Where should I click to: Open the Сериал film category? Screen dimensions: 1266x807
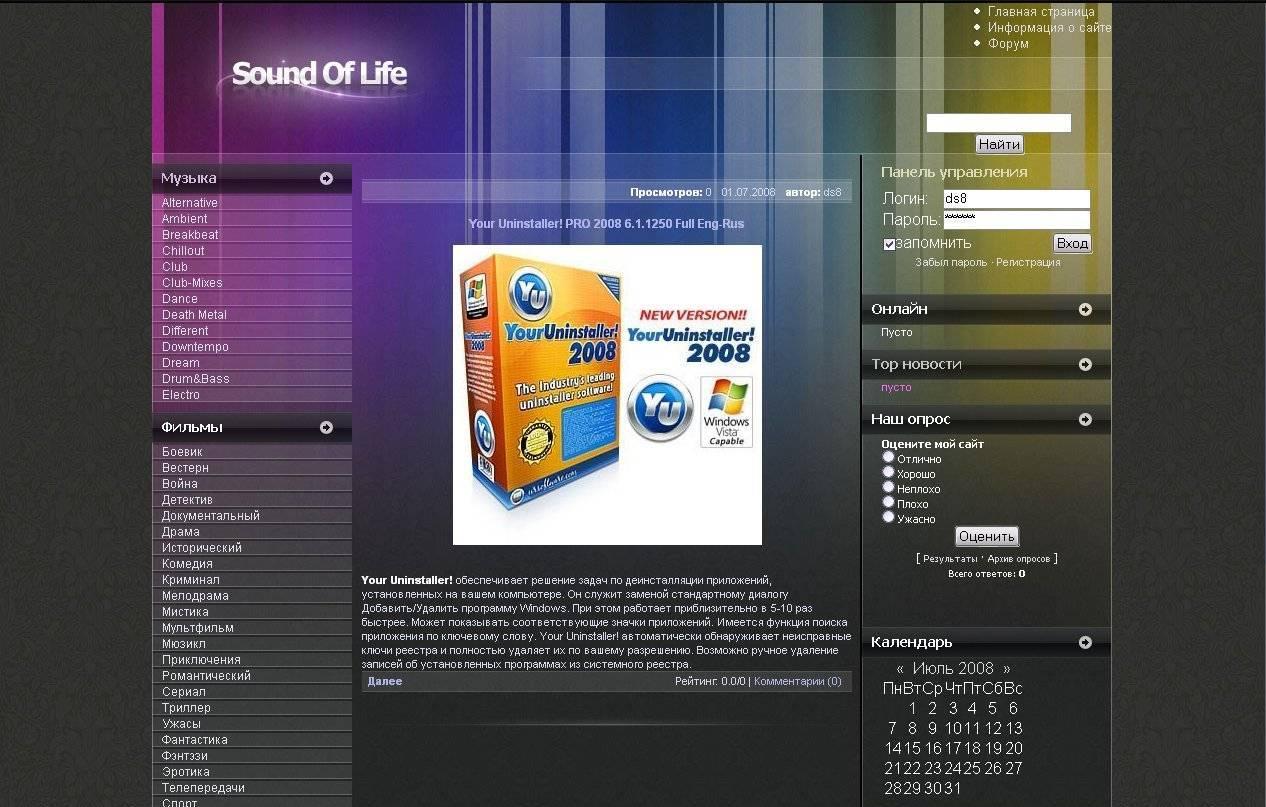(184, 692)
